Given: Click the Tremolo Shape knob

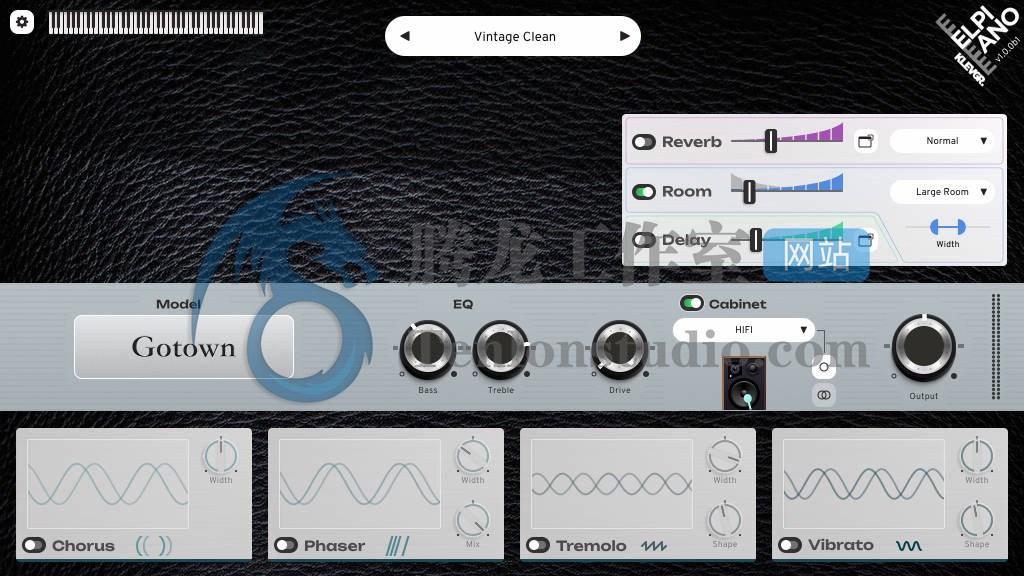Looking at the screenshot, I should pyautogui.click(x=725, y=520).
